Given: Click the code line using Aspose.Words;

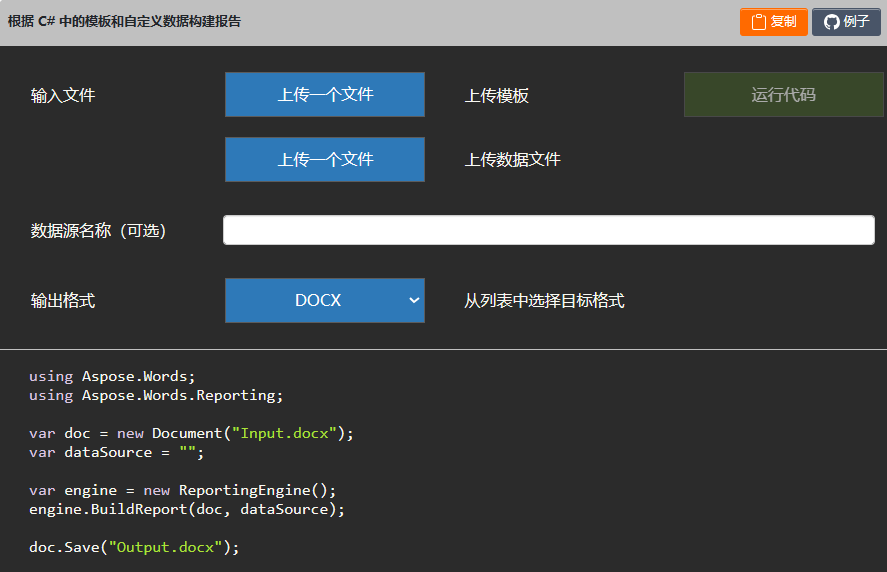Looking at the screenshot, I should [x=112, y=376].
